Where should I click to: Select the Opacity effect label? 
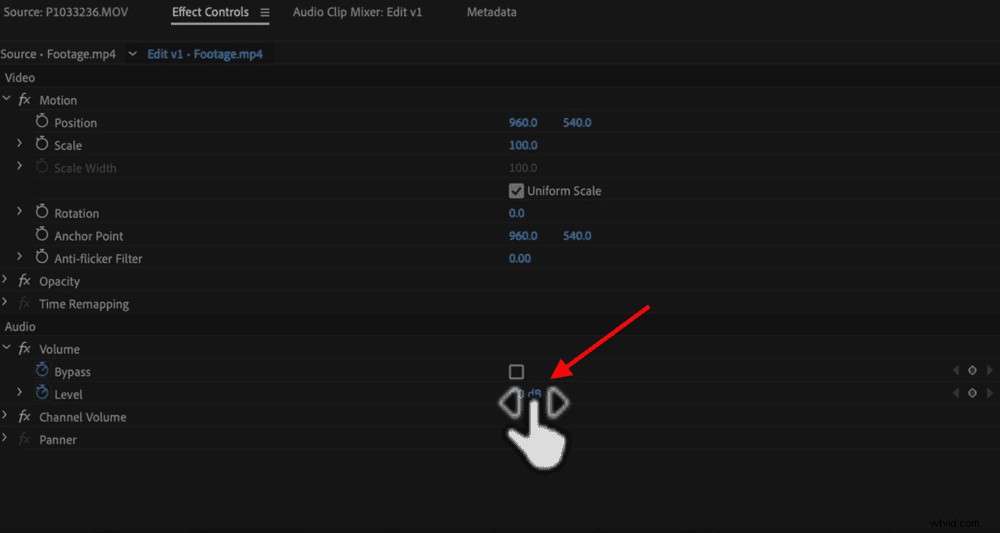pos(59,281)
